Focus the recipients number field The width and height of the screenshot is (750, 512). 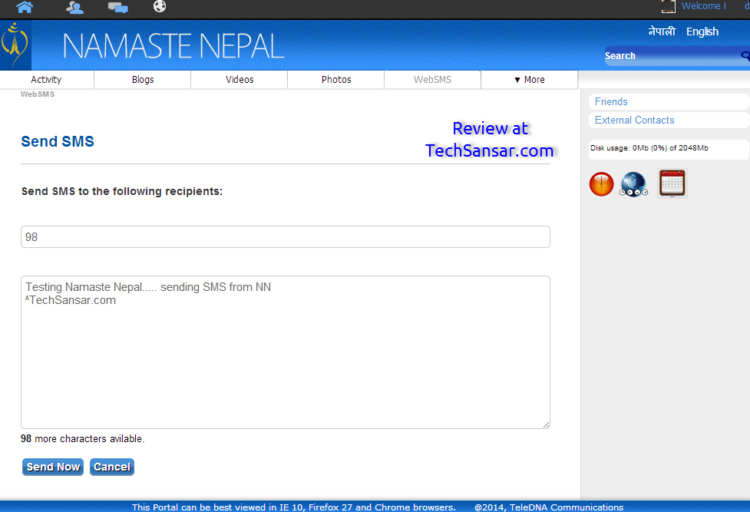point(286,237)
